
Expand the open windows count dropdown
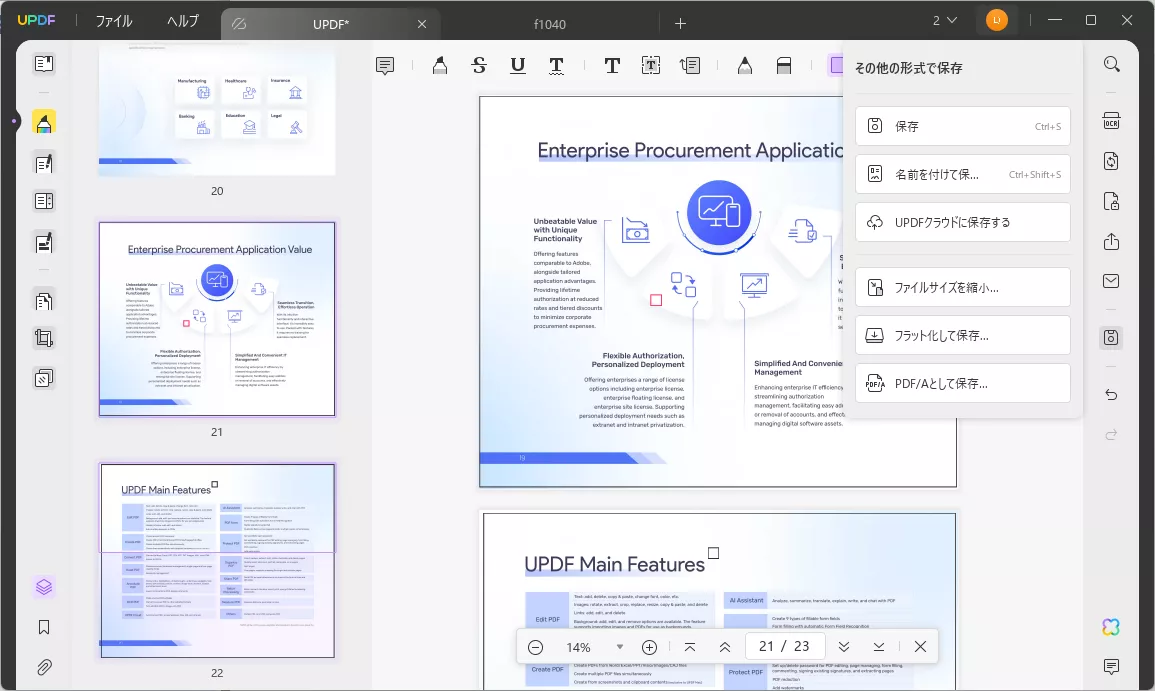tap(945, 21)
